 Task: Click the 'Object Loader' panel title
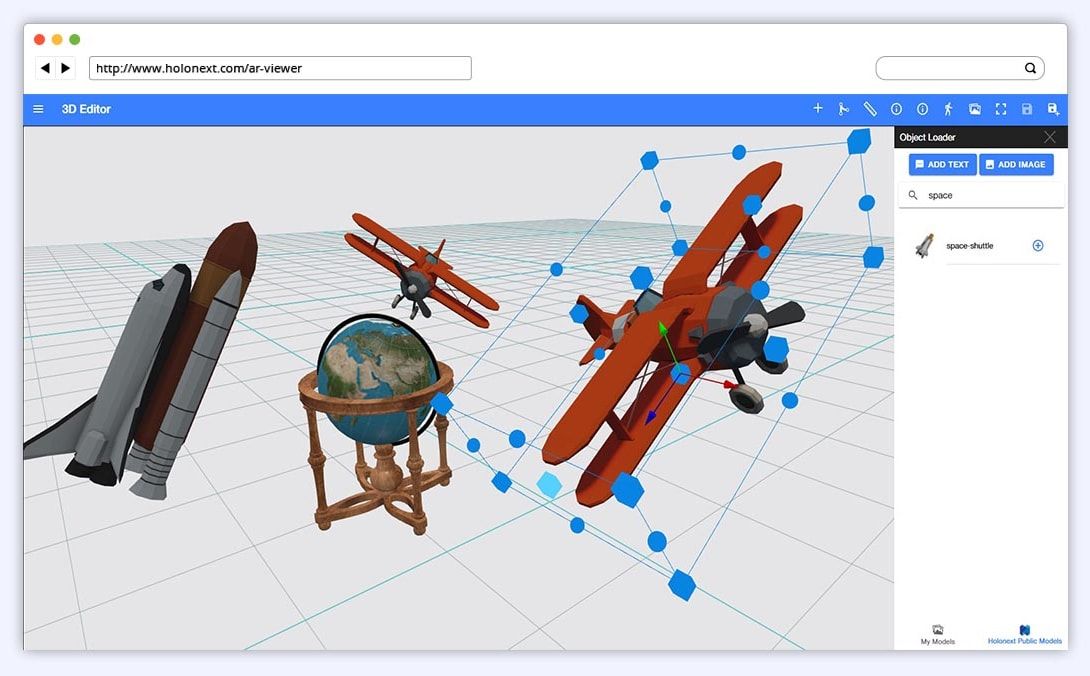click(927, 137)
